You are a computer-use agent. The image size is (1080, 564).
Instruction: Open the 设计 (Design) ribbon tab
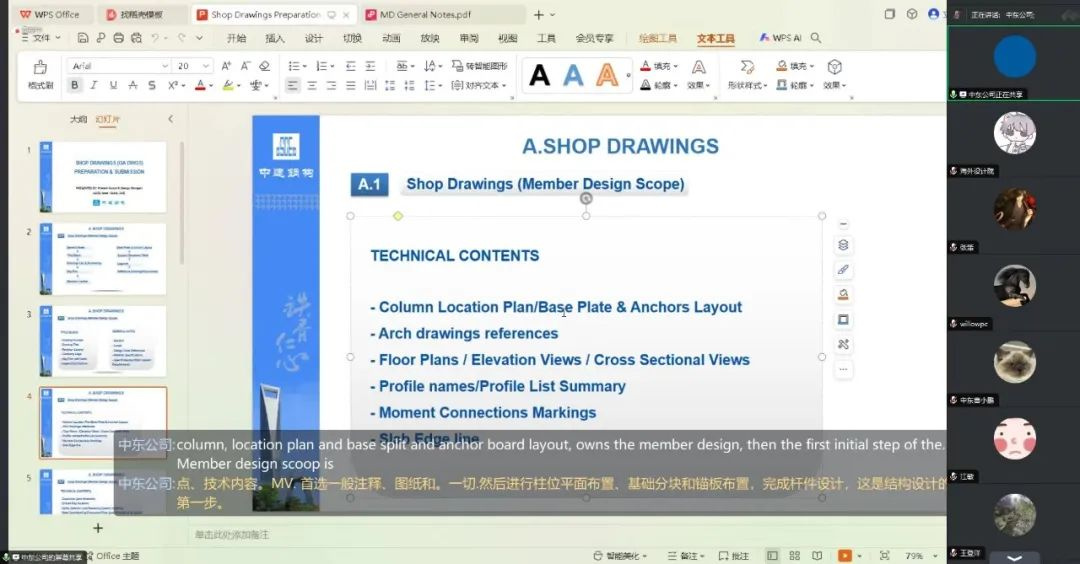(x=313, y=38)
